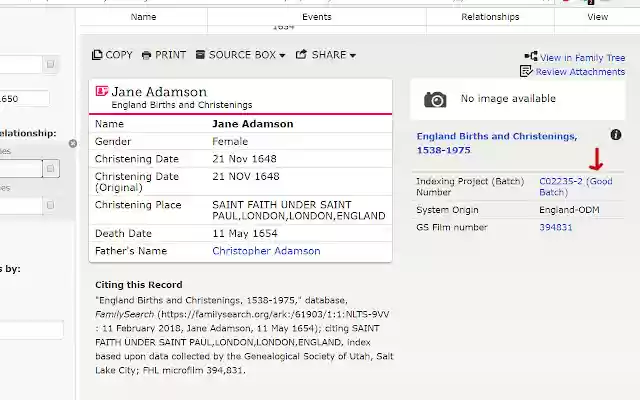Click the Citing this Record heading
The height and width of the screenshot is (400, 640).
[x=139, y=284]
